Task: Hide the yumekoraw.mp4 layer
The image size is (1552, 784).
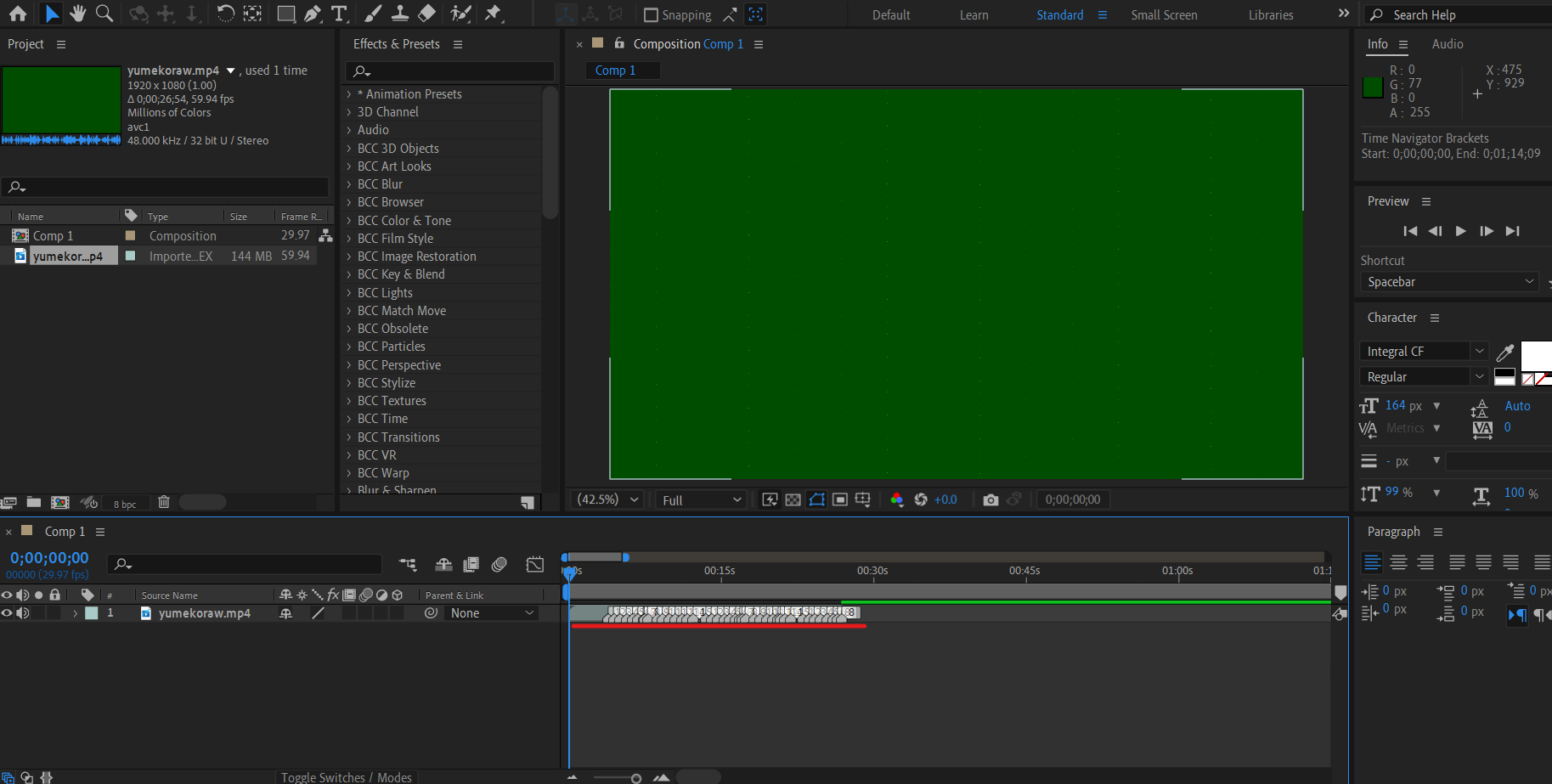Action: point(7,613)
